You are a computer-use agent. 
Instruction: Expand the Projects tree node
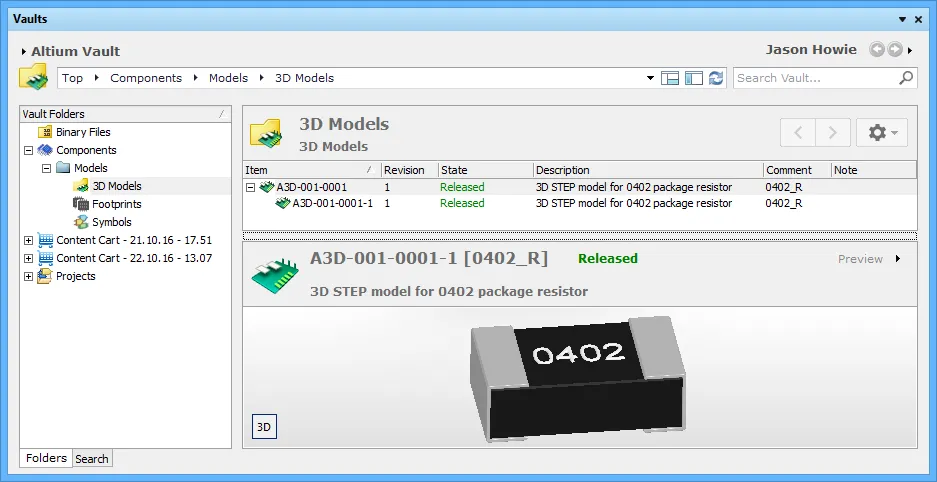[28, 277]
